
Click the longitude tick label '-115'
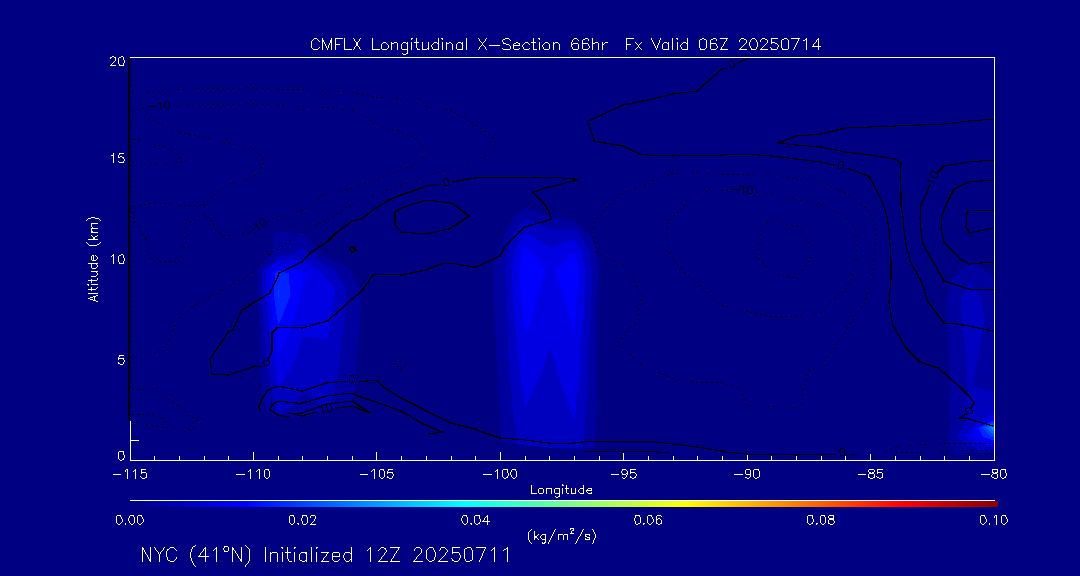[130, 475]
